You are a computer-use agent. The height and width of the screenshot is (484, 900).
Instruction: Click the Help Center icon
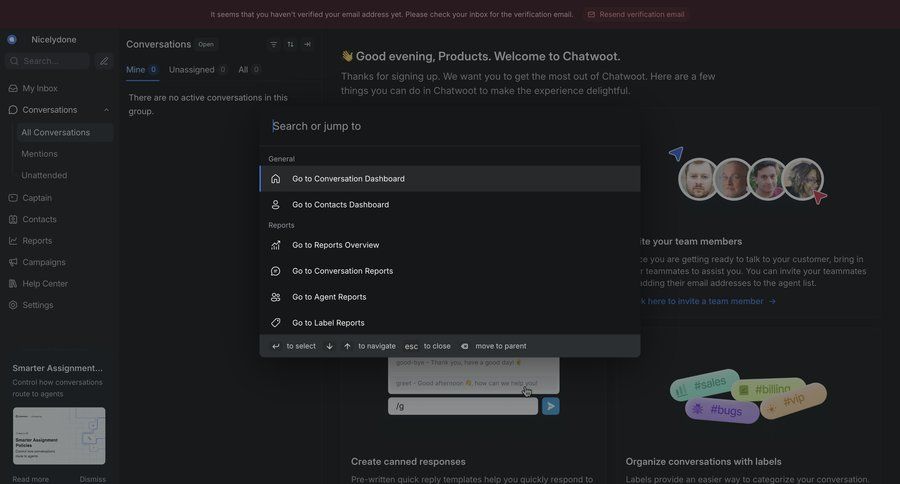(x=13, y=284)
